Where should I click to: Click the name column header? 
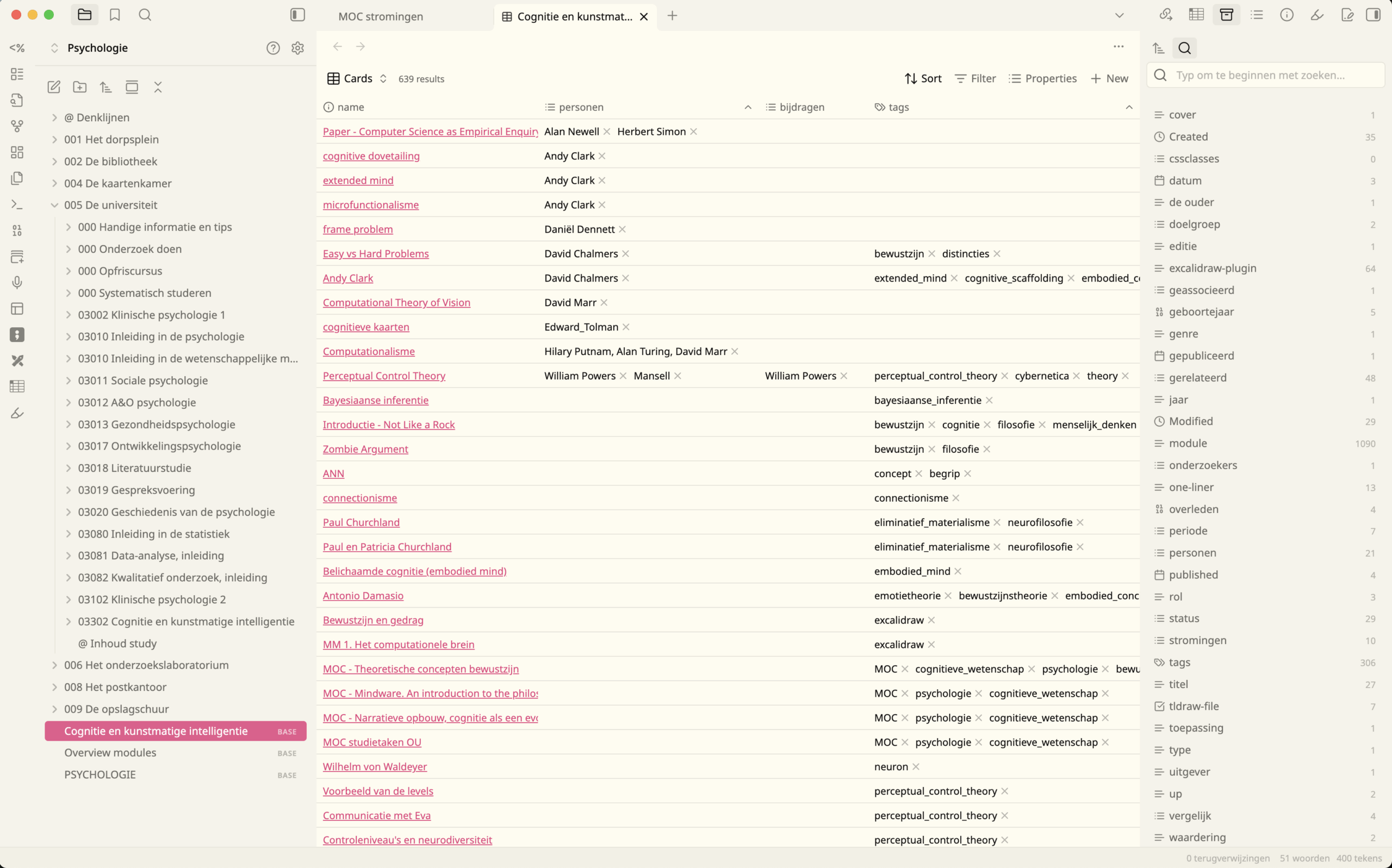point(428,108)
